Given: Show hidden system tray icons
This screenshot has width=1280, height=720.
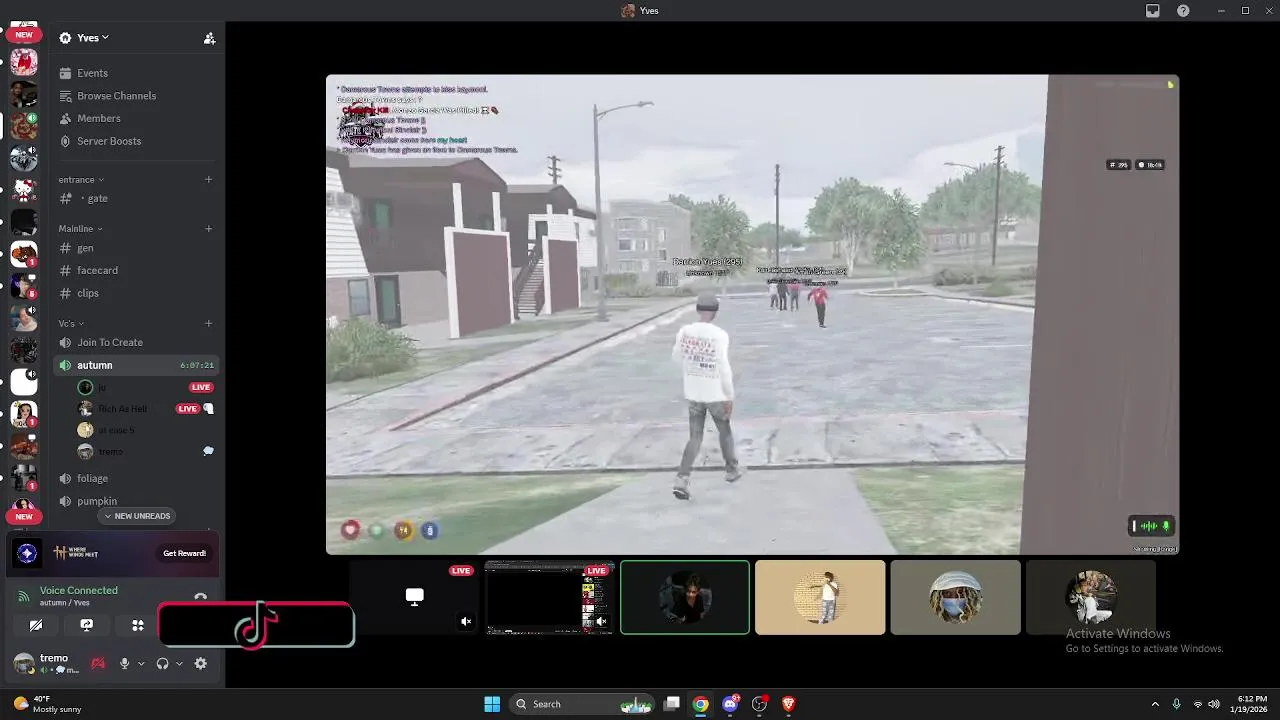Looking at the screenshot, I should click(1155, 704).
